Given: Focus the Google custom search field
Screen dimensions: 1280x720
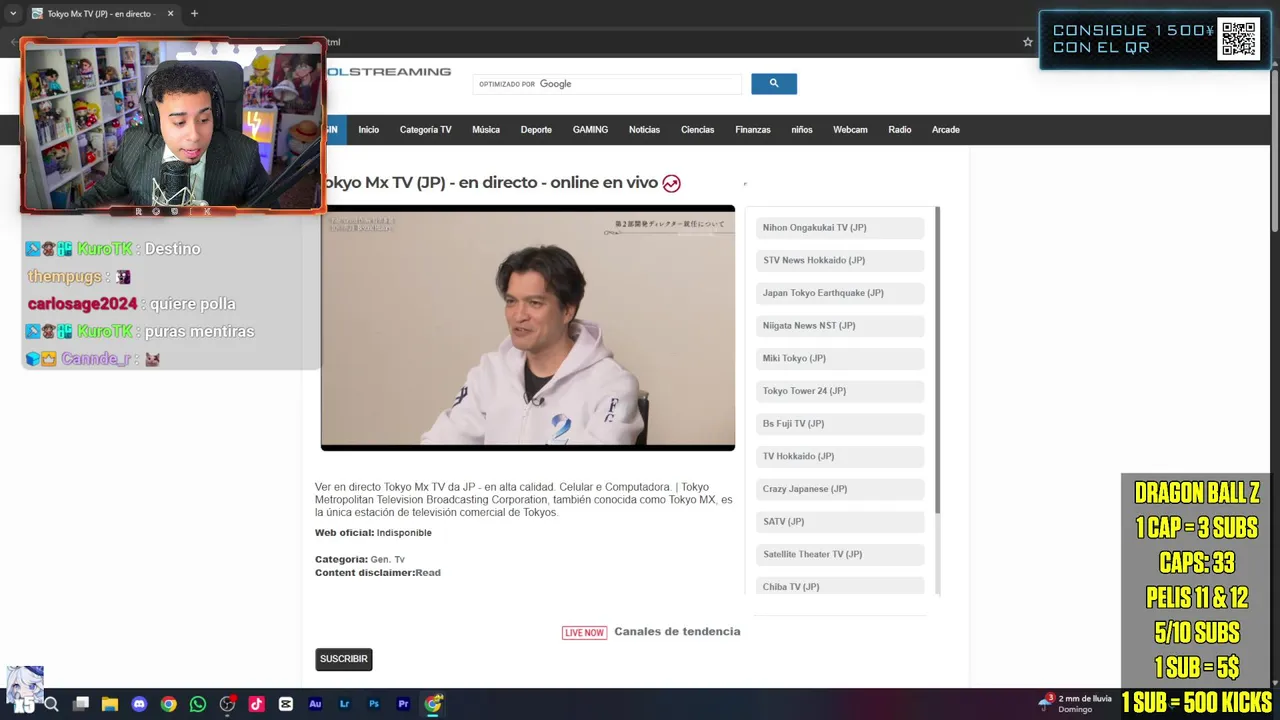Looking at the screenshot, I should [x=607, y=84].
